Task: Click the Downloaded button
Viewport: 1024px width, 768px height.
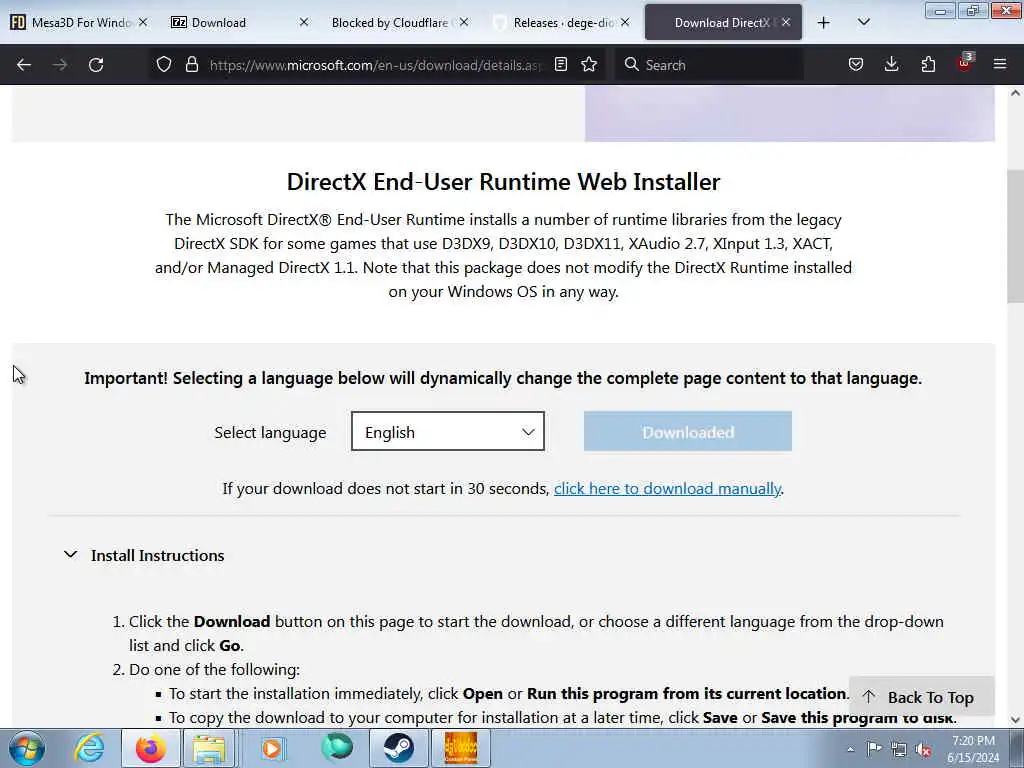Action: pos(688,431)
